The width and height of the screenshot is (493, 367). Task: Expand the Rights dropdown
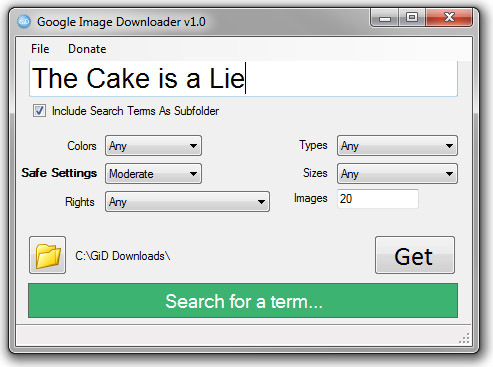point(187,202)
